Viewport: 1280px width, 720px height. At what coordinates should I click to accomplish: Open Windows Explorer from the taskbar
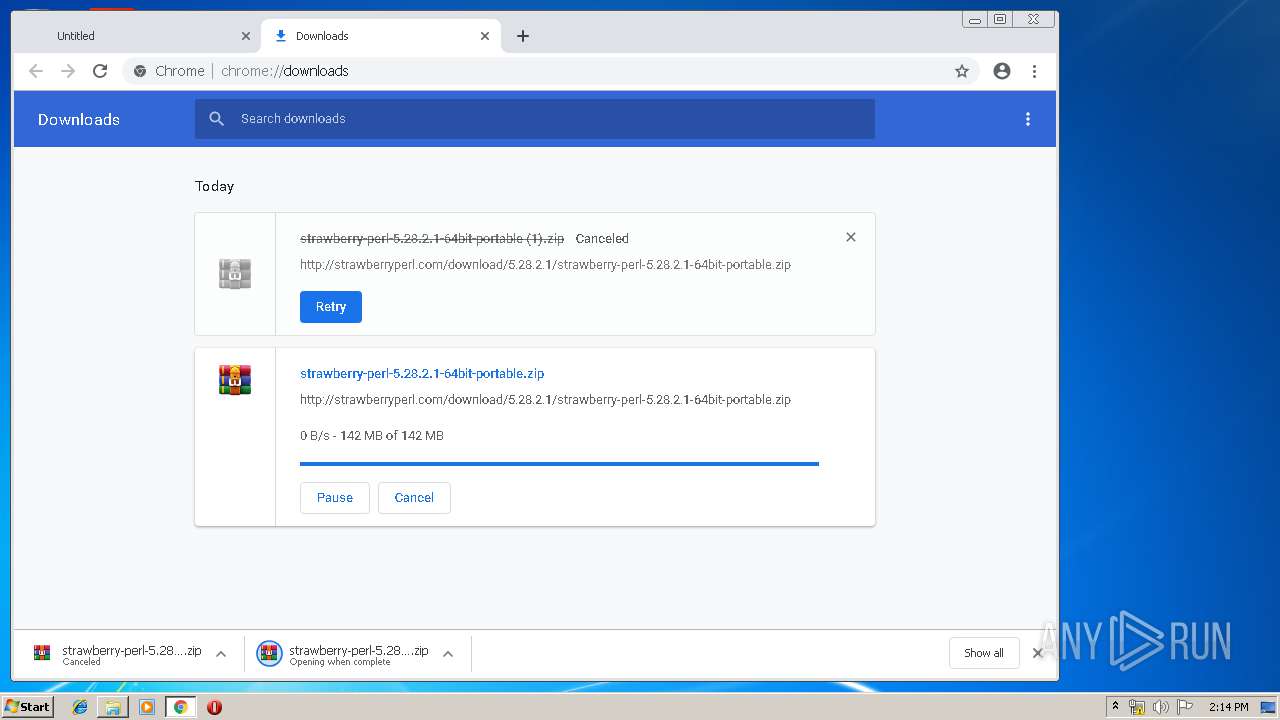coord(113,707)
